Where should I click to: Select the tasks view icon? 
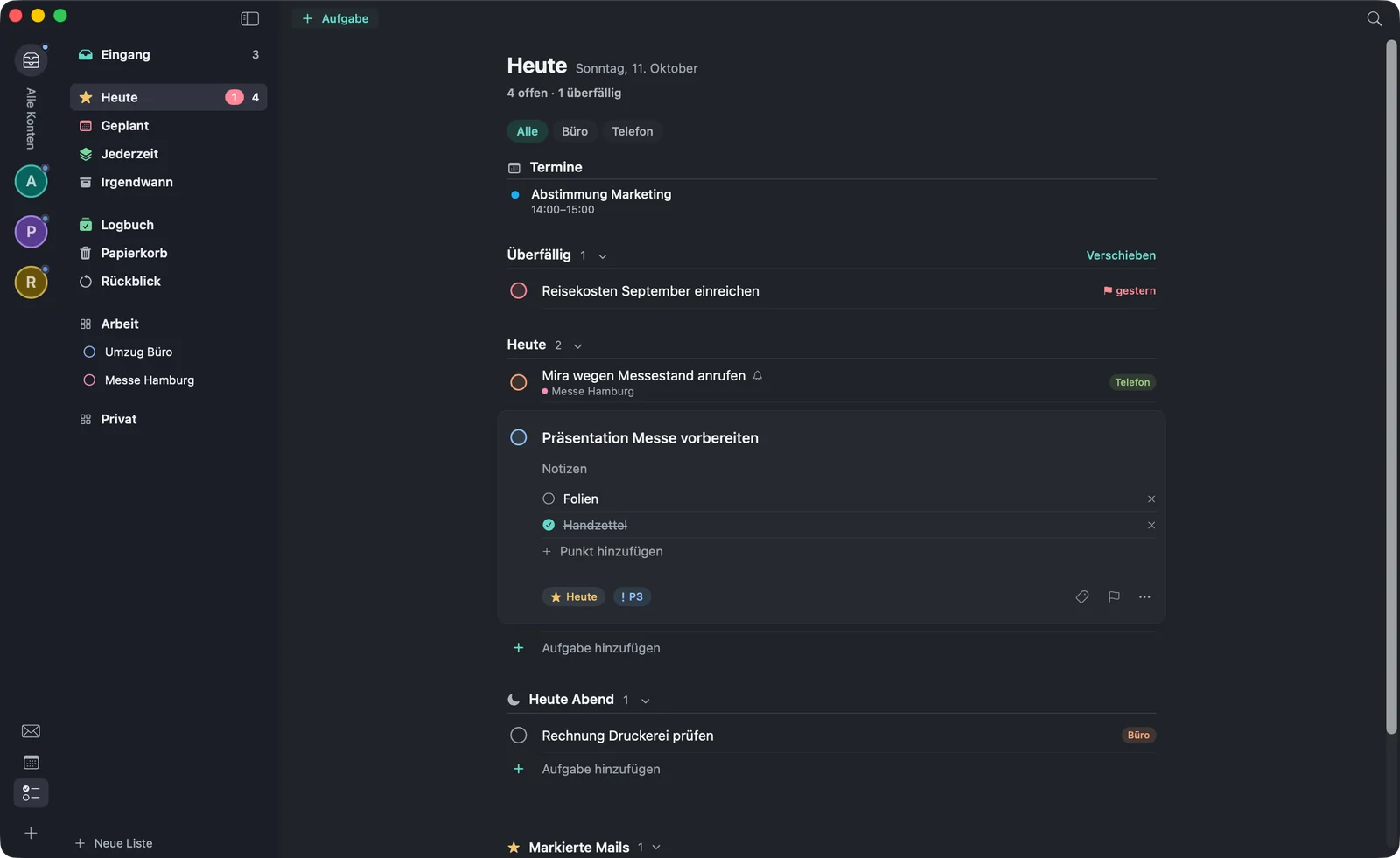tap(31, 793)
